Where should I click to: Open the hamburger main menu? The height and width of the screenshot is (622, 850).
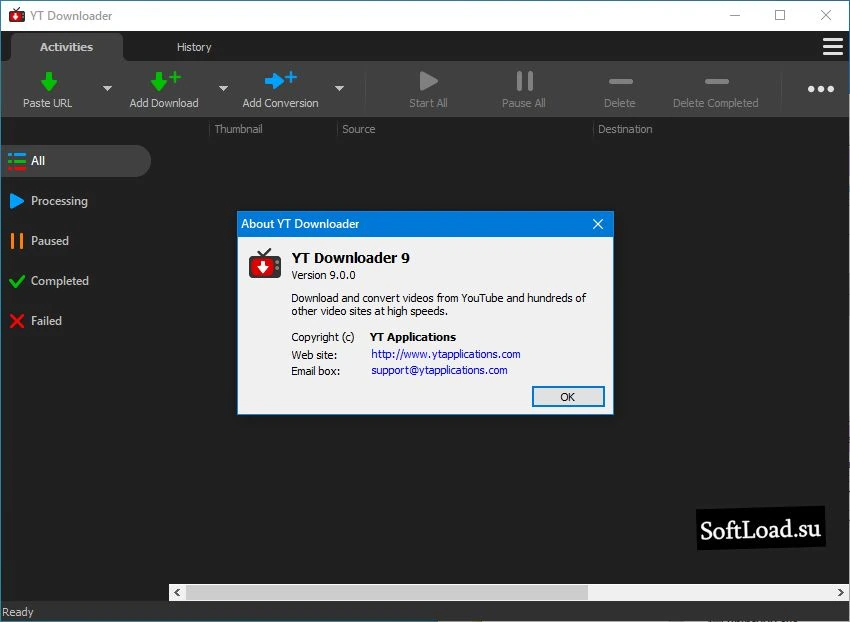coord(833,47)
